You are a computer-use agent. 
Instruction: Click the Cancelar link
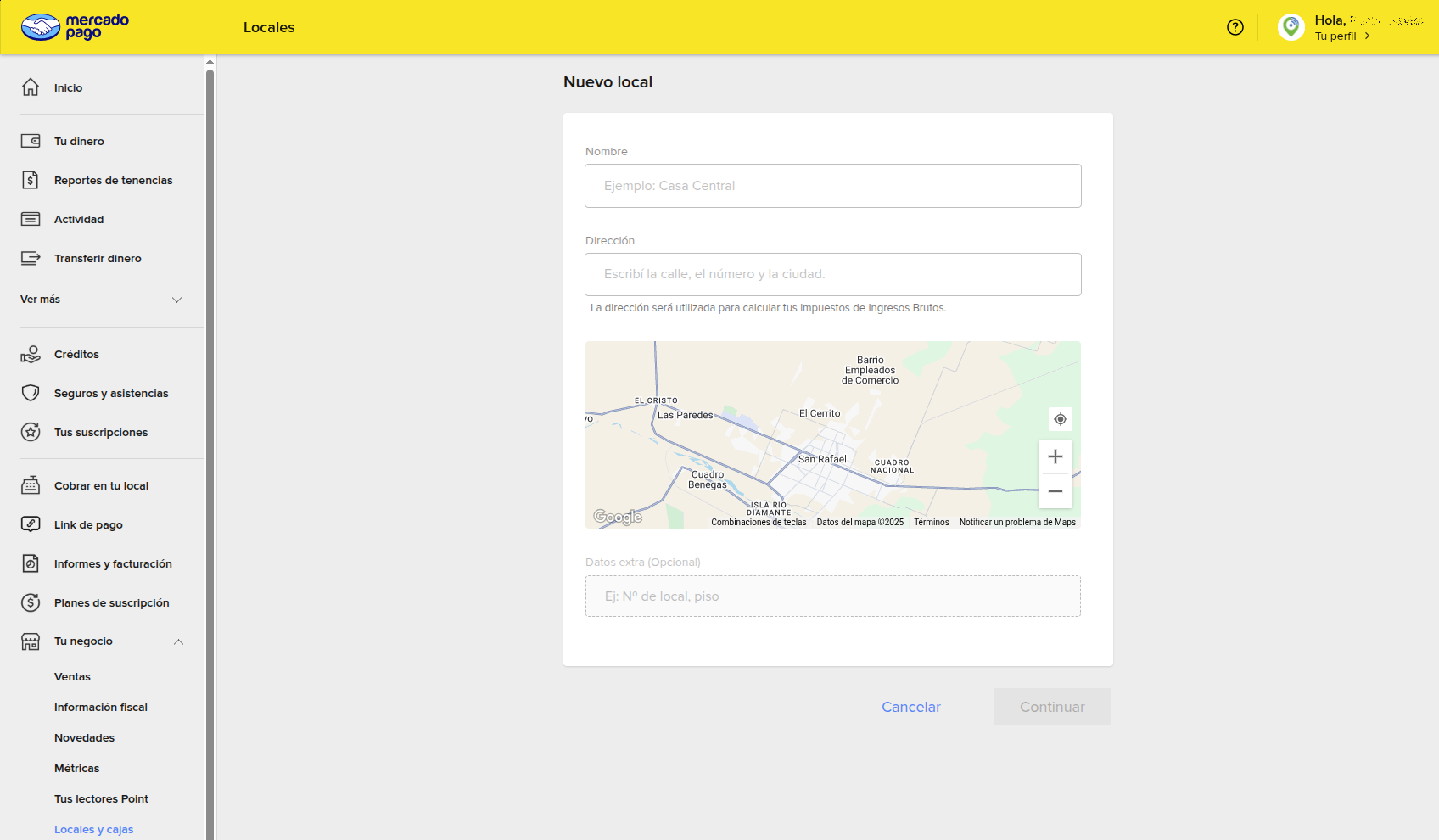(910, 707)
